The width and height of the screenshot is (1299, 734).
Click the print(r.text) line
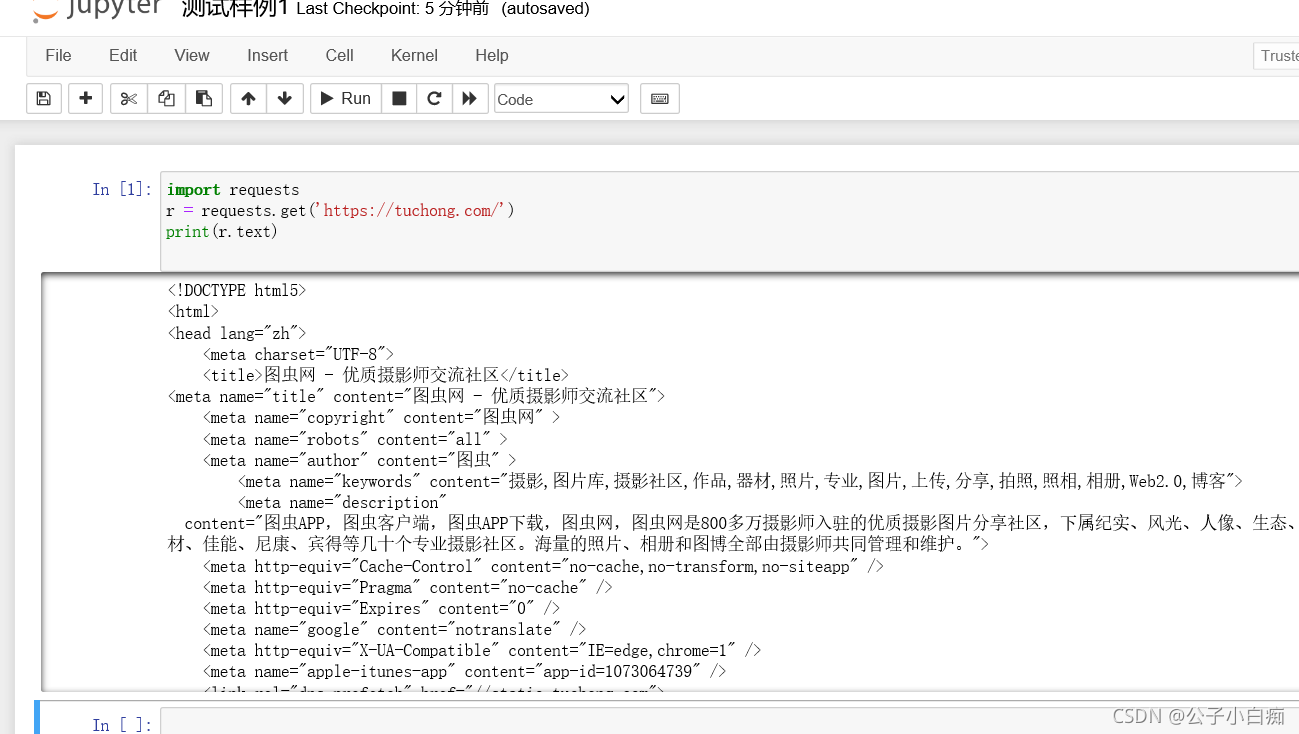222,231
